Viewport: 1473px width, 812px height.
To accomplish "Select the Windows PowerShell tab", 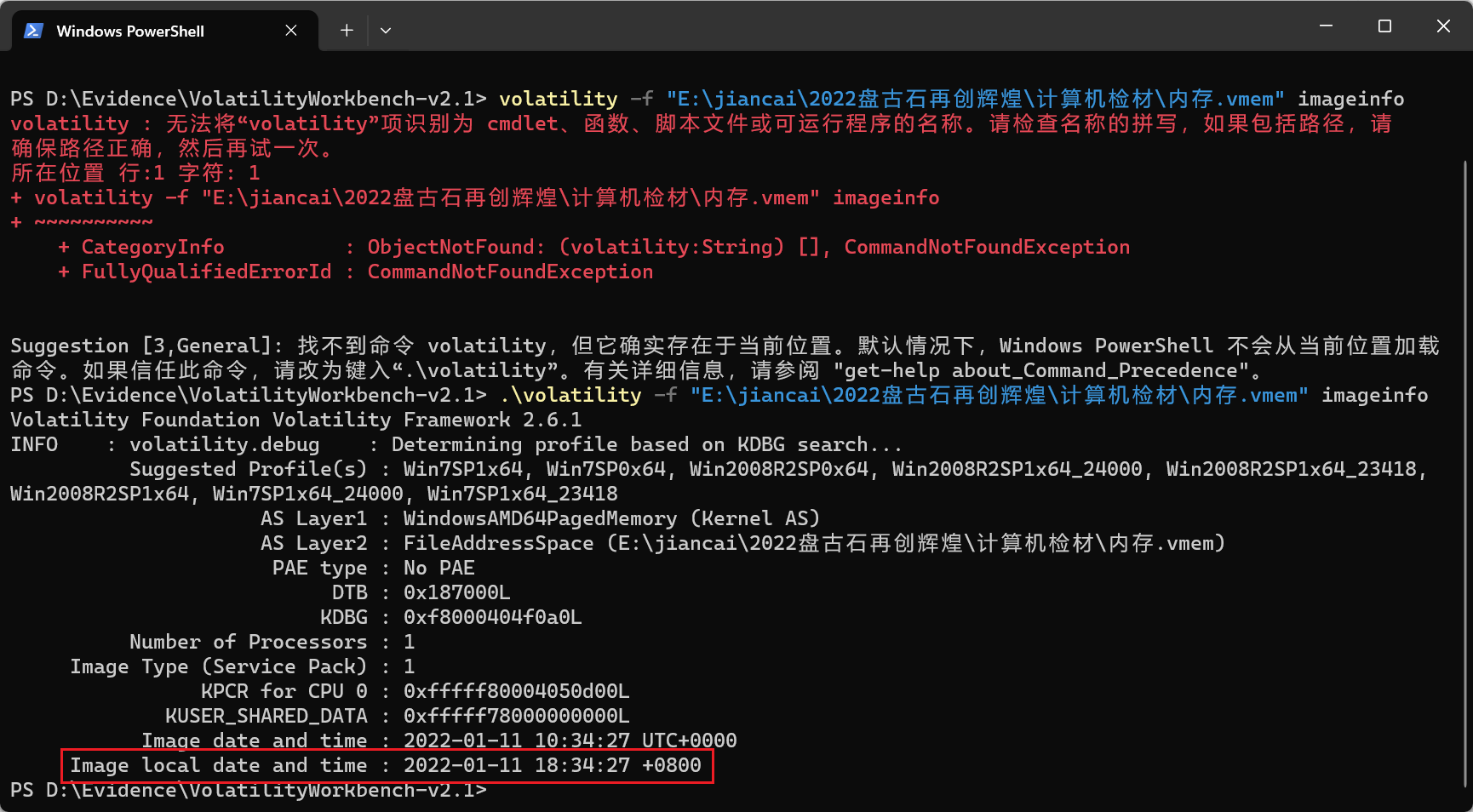I will coord(164,31).
